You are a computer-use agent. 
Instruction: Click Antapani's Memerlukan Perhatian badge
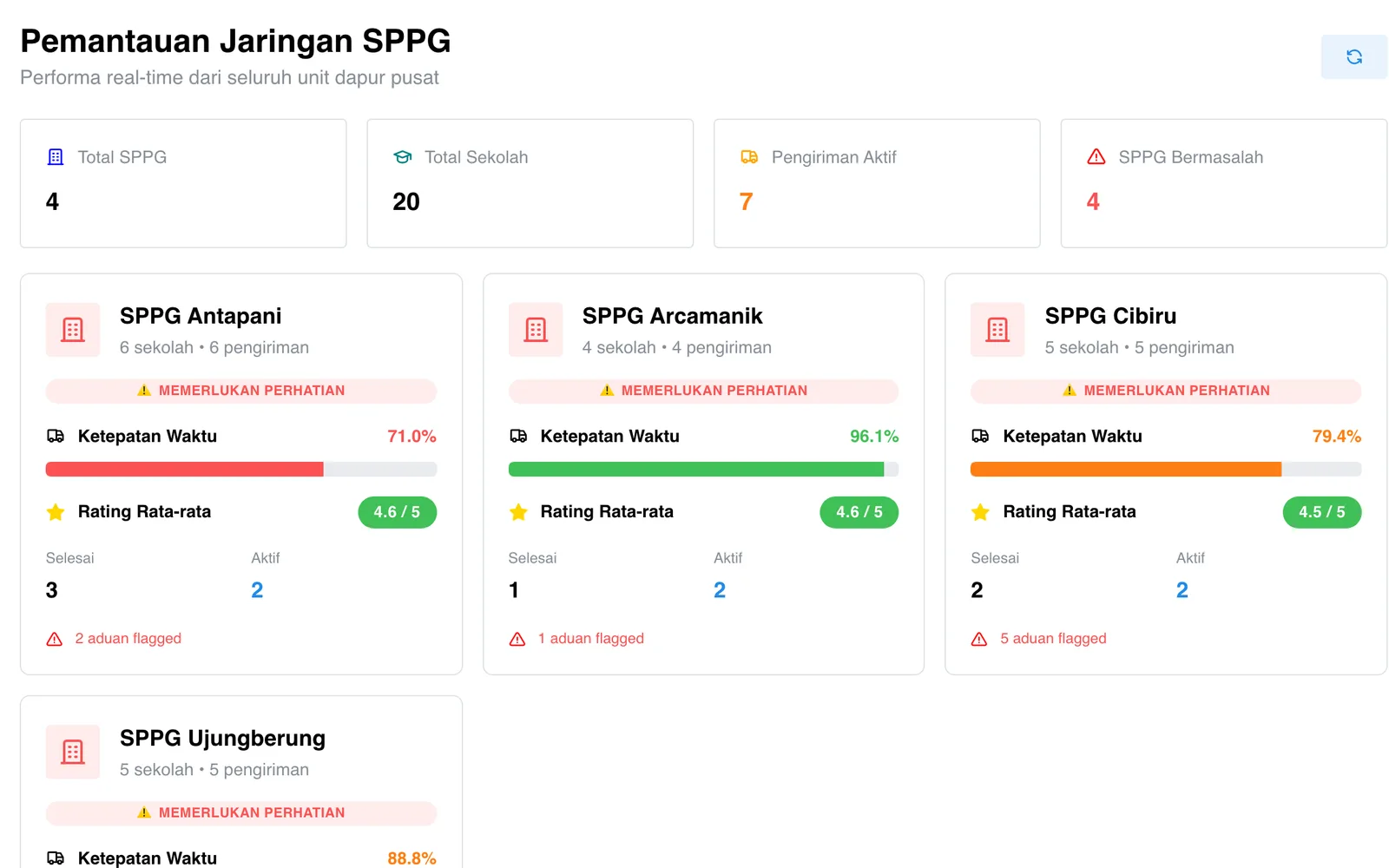point(241,391)
